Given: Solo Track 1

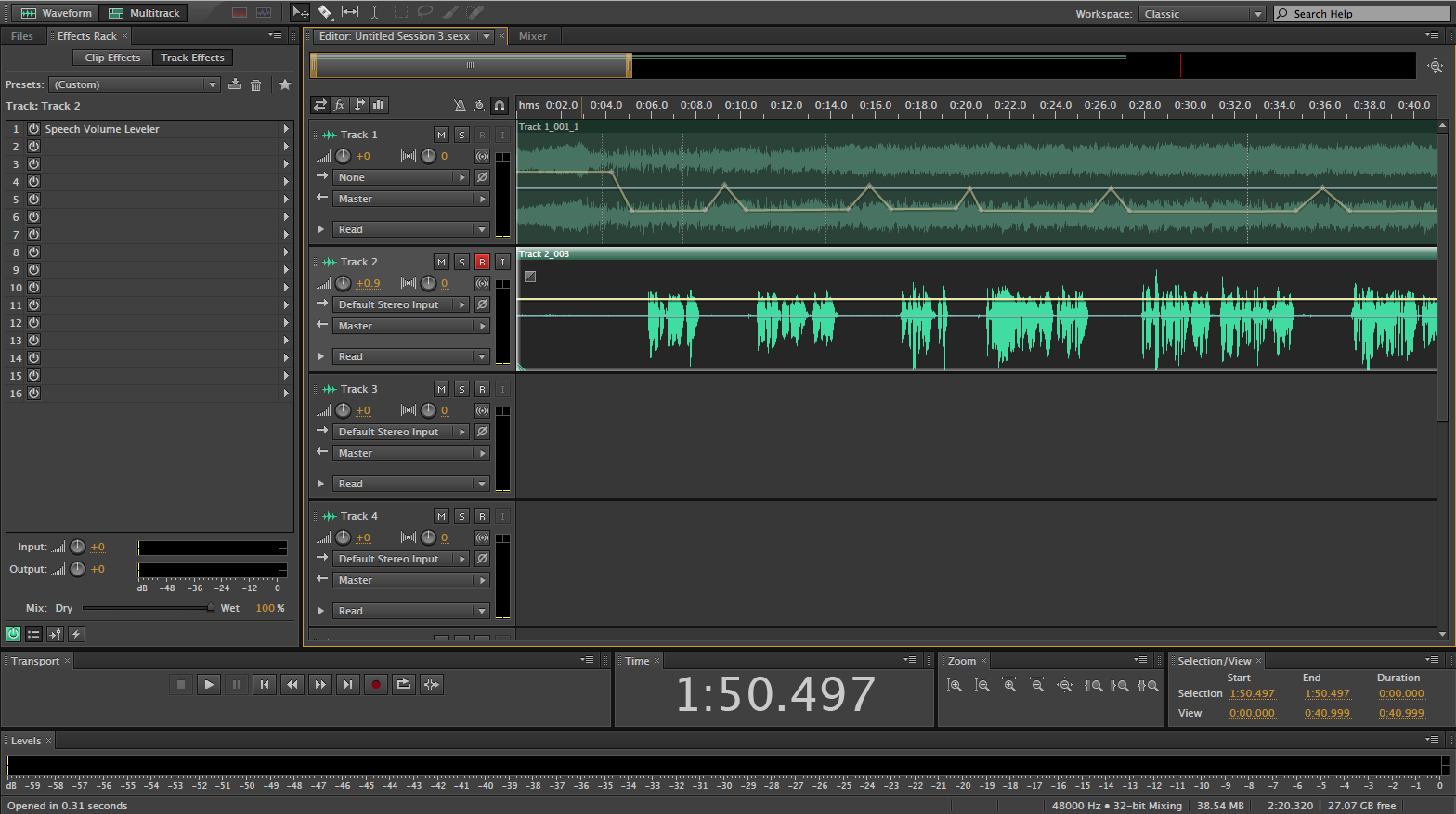Looking at the screenshot, I should point(461,135).
